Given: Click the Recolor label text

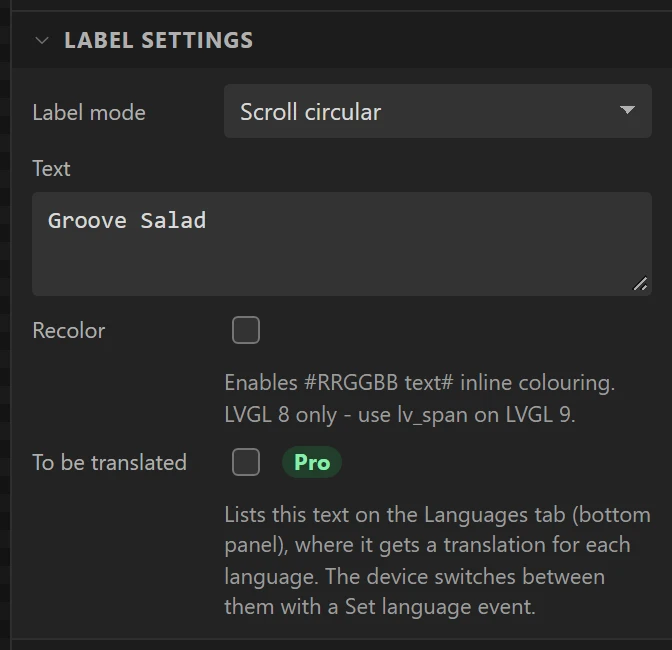Looking at the screenshot, I should [69, 331].
